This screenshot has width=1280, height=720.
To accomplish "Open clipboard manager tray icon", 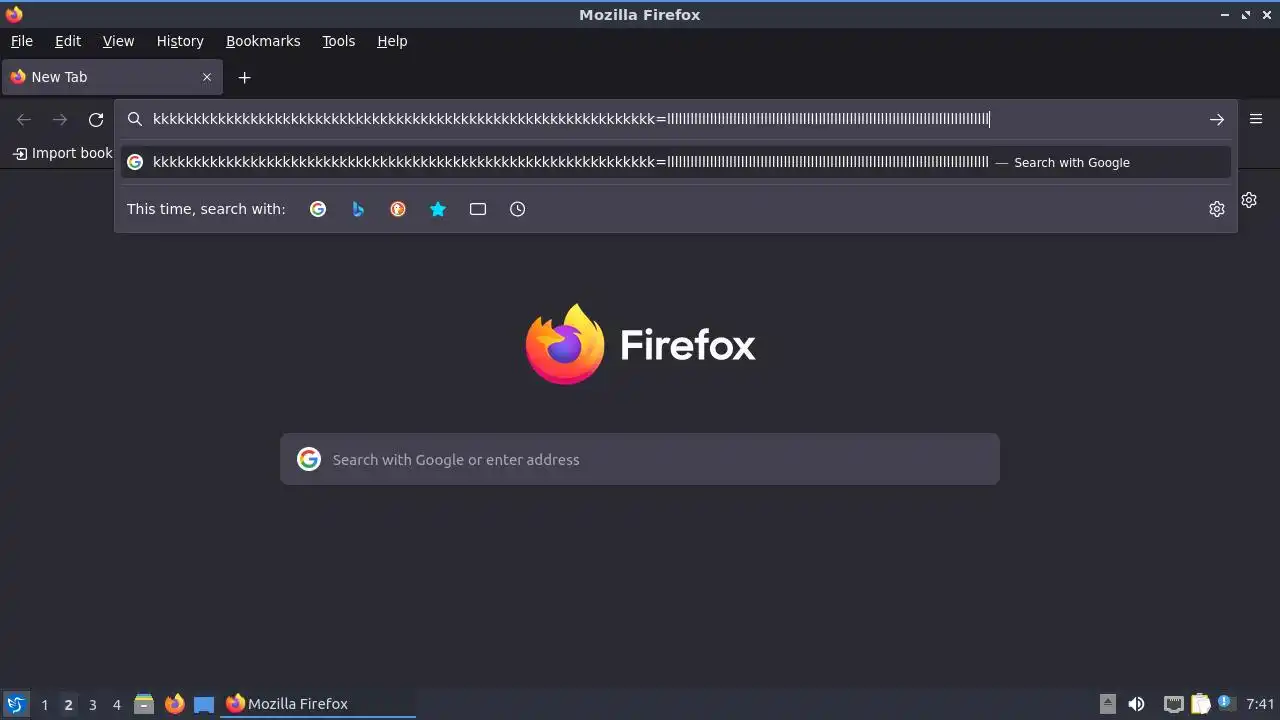I will [1200, 704].
